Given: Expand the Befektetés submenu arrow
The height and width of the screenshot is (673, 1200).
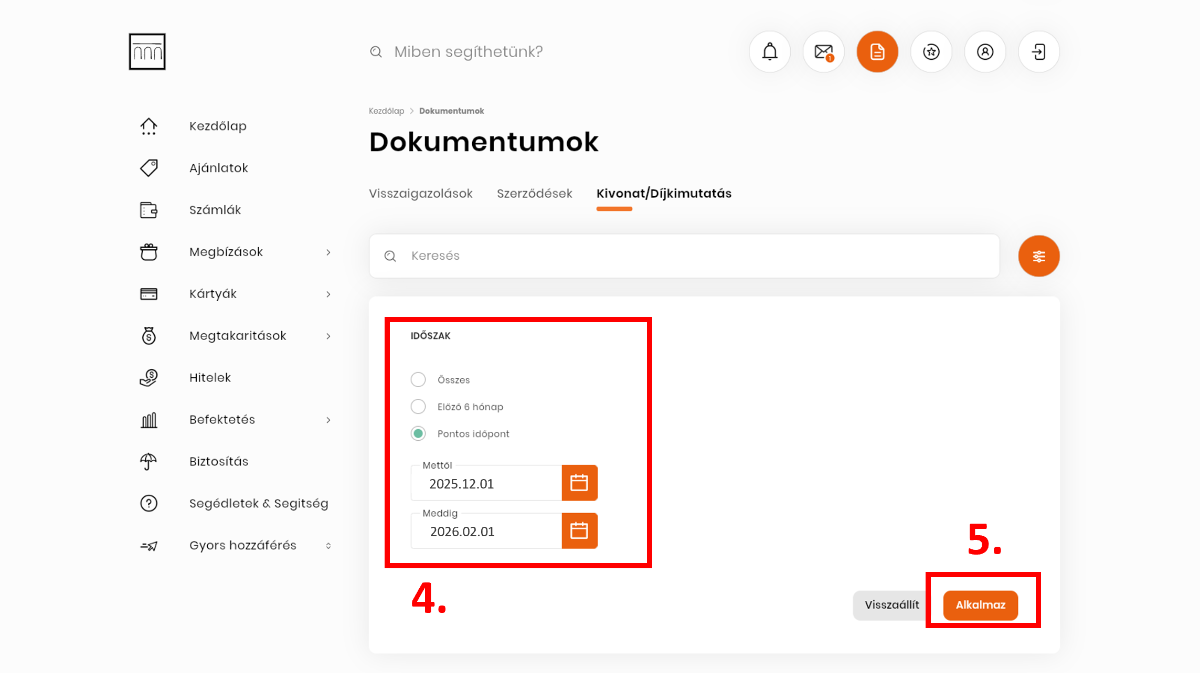Looking at the screenshot, I should click(328, 420).
